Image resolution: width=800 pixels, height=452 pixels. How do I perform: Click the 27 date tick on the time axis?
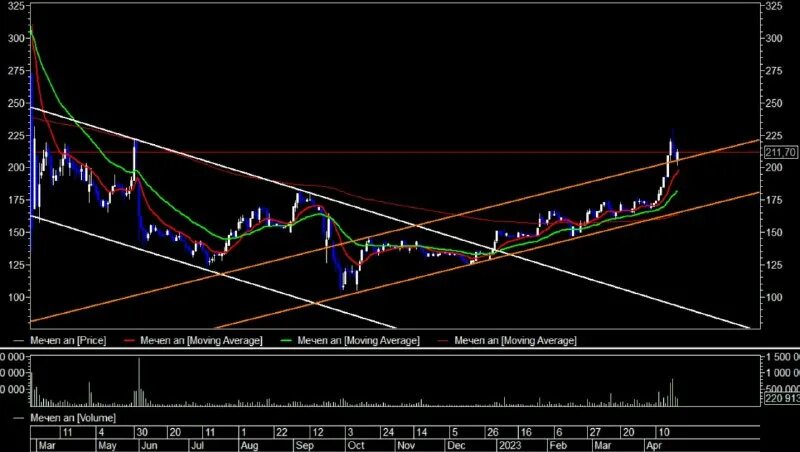pyautogui.click(x=595, y=433)
